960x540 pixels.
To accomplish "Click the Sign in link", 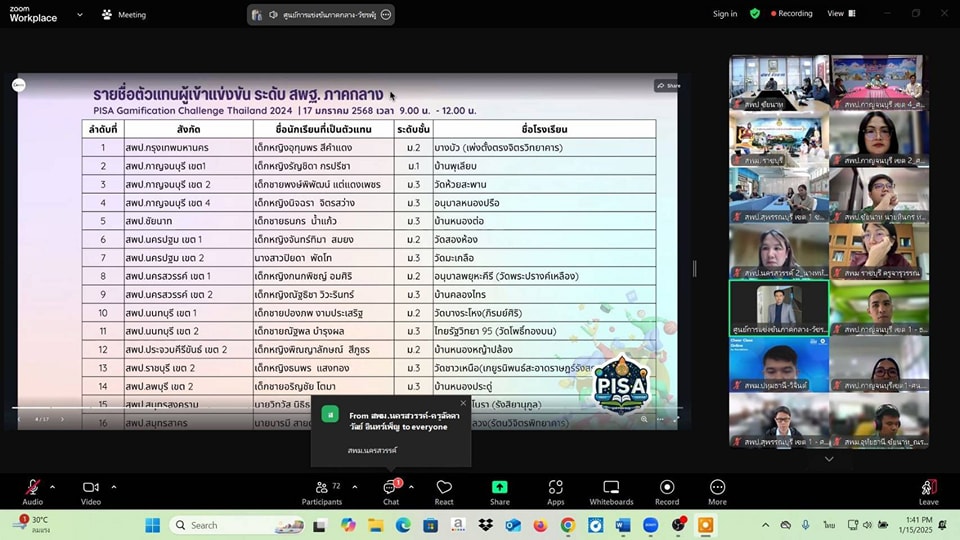I will [725, 14].
